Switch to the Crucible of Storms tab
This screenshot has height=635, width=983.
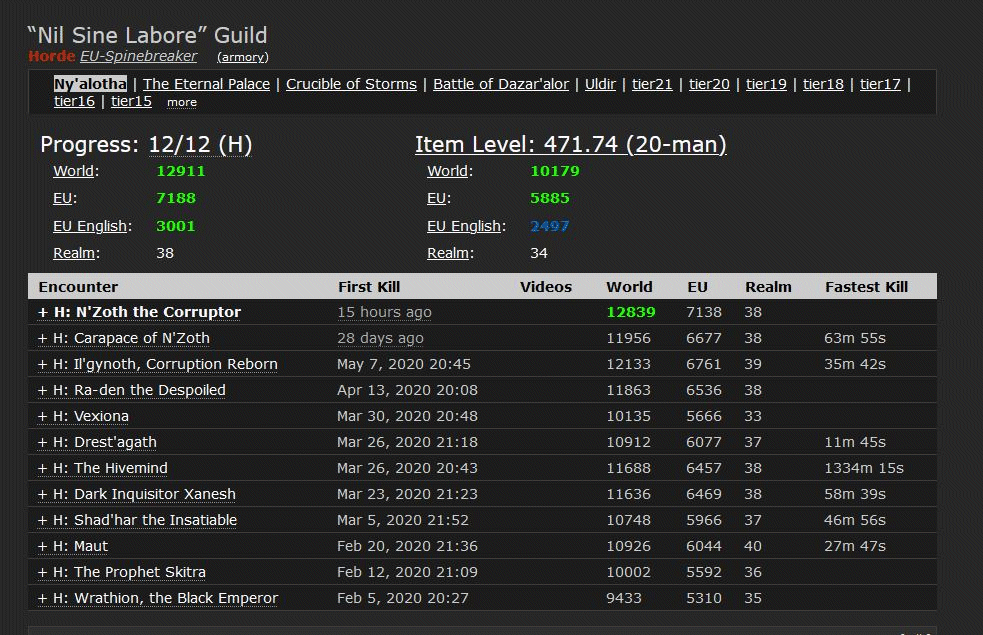click(x=351, y=84)
